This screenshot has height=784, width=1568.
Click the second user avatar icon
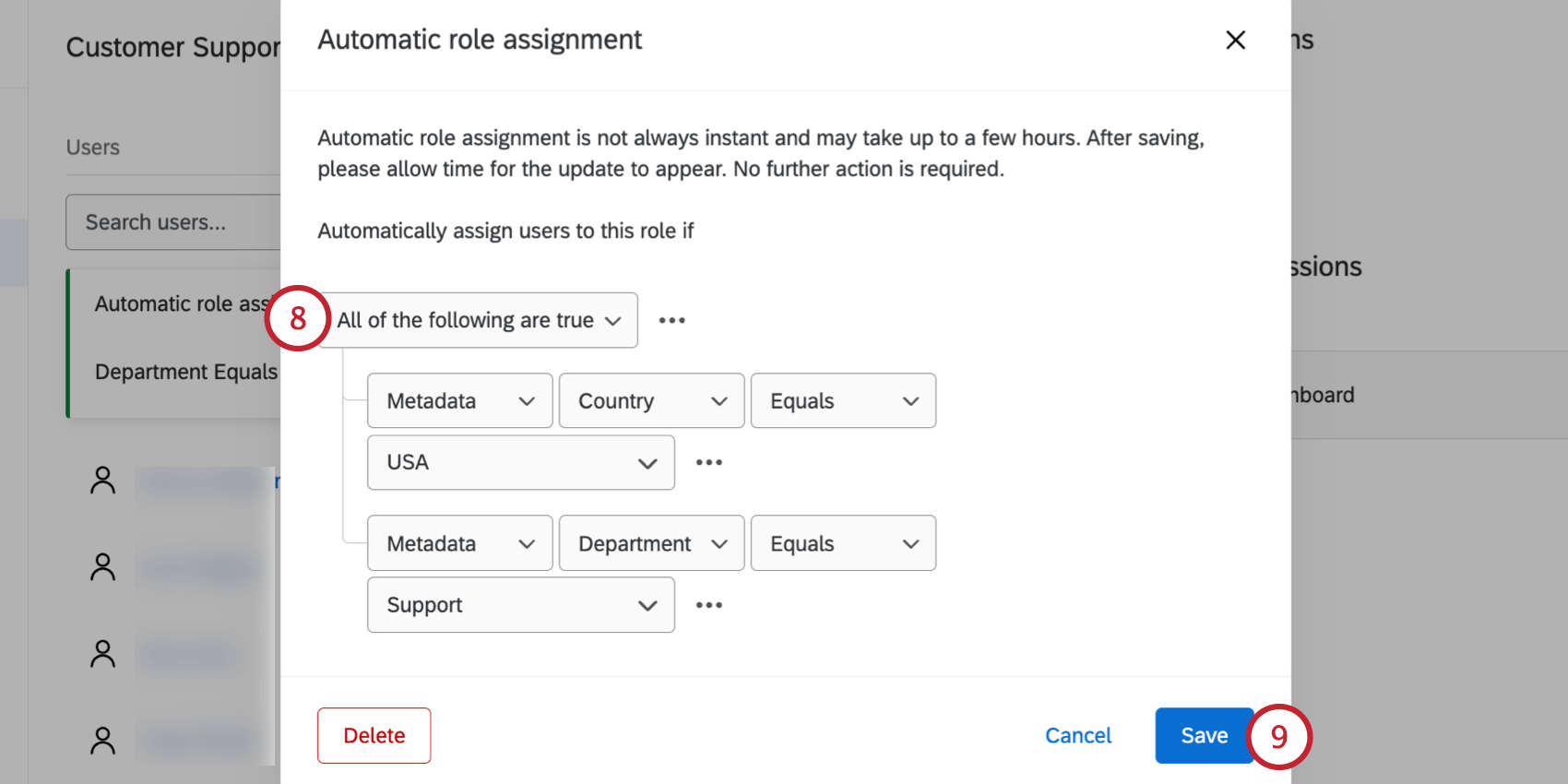pyautogui.click(x=102, y=566)
